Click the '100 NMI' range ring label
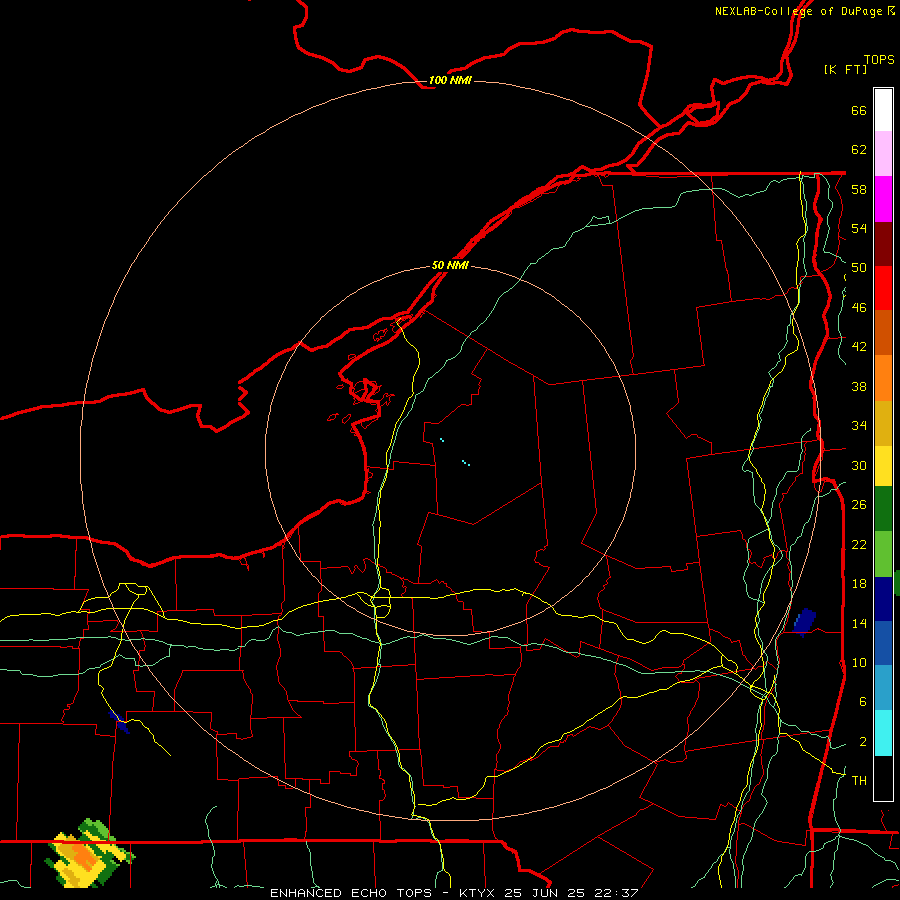This screenshot has width=900, height=900. [450, 80]
